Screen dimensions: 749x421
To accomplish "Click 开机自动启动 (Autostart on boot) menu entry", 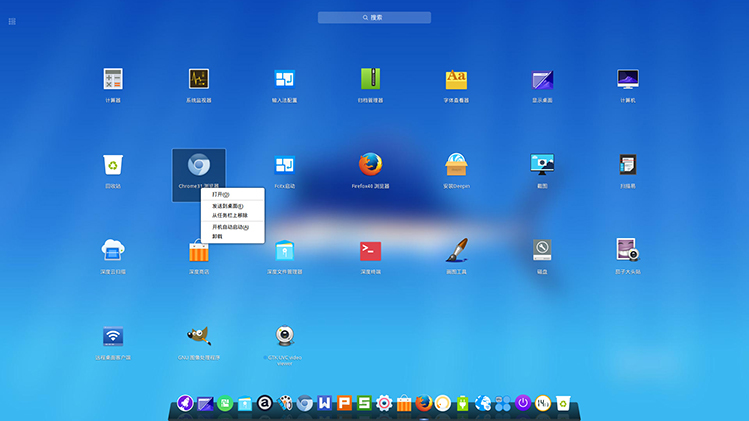I will [x=230, y=227].
